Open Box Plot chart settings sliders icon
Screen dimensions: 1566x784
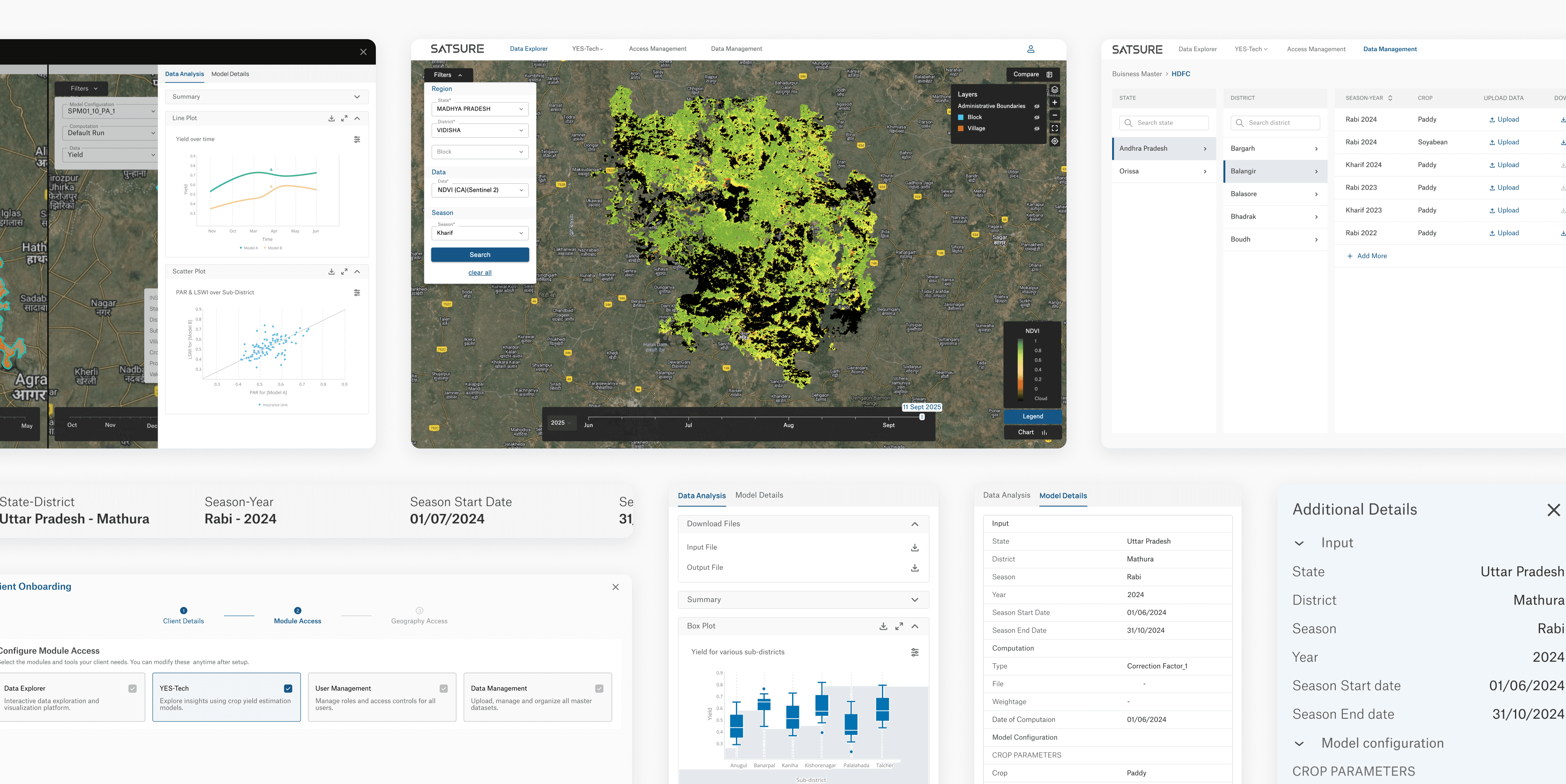(x=914, y=652)
